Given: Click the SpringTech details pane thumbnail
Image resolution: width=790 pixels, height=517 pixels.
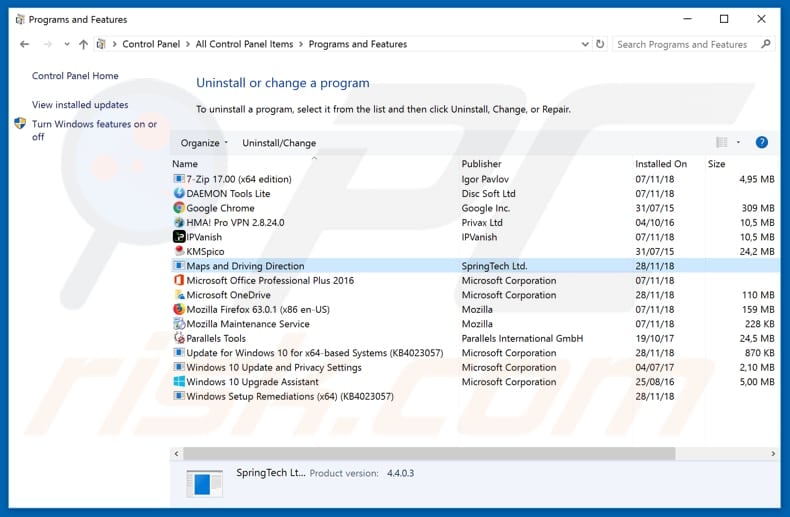Looking at the screenshot, I should point(204,483).
